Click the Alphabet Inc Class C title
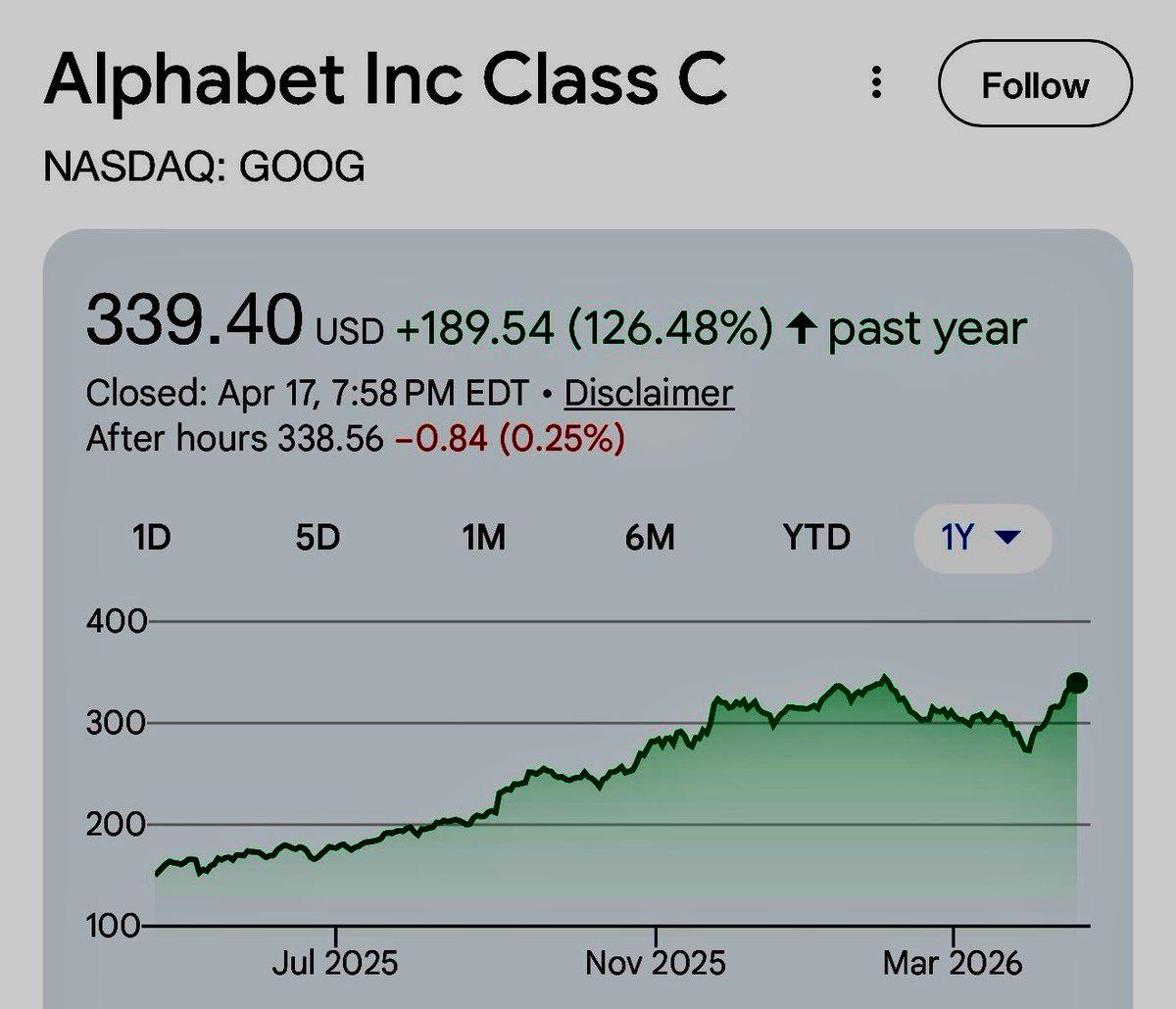1176x1009 pixels. point(388,84)
